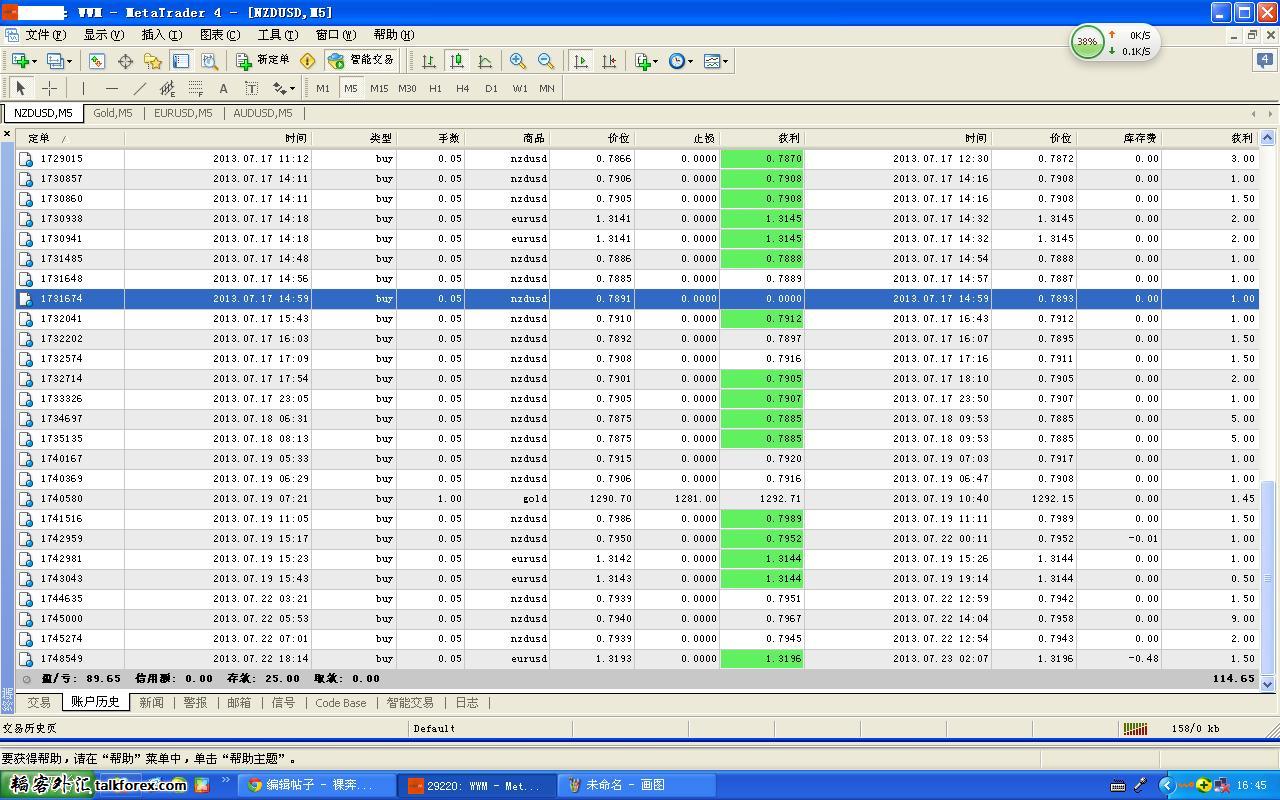Toggle the 智能交易 auto trading button
Image resolution: width=1280 pixels, height=800 pixels.
pyautogui.click(x=361, y=61)
